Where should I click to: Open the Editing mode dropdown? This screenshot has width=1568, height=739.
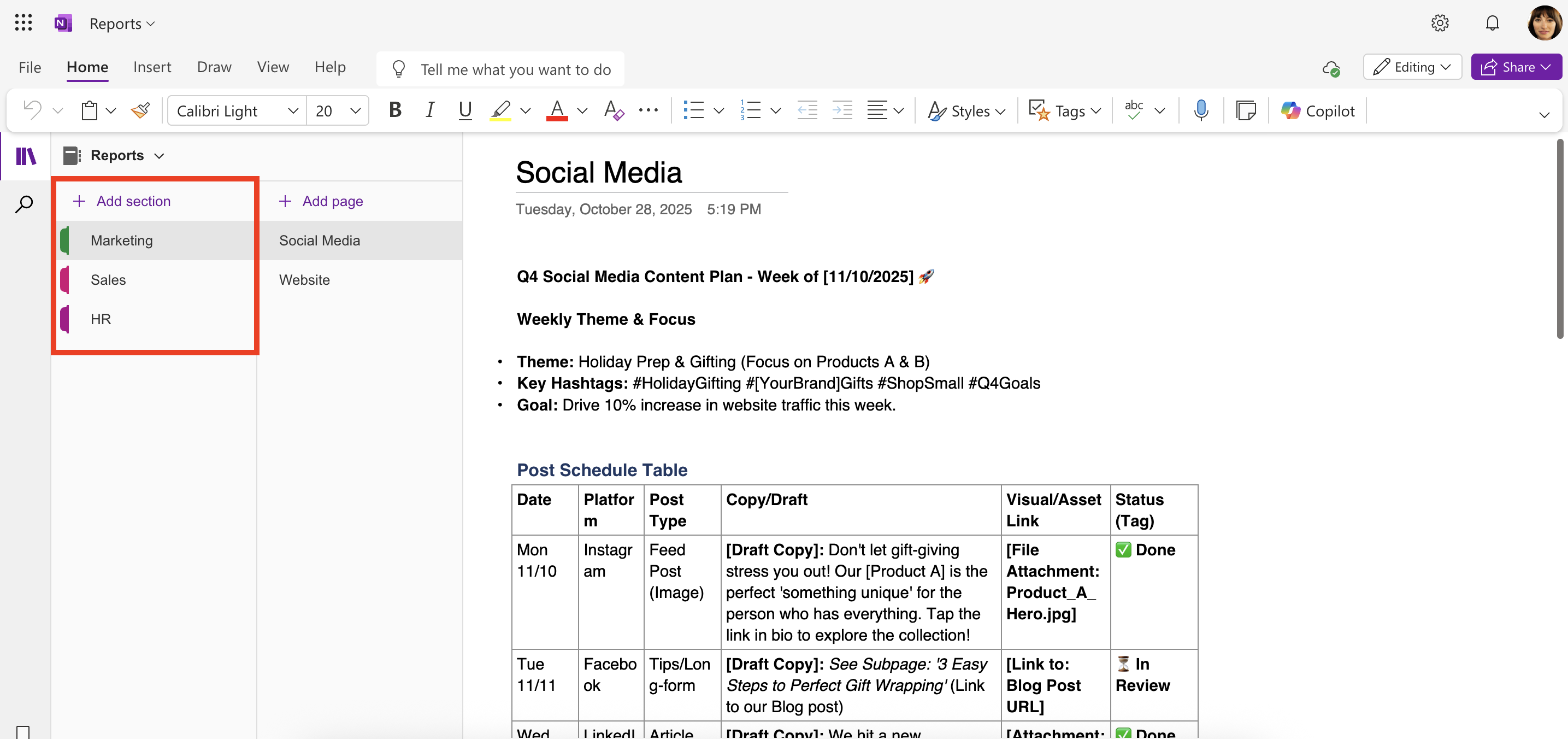click(1412, 67)
